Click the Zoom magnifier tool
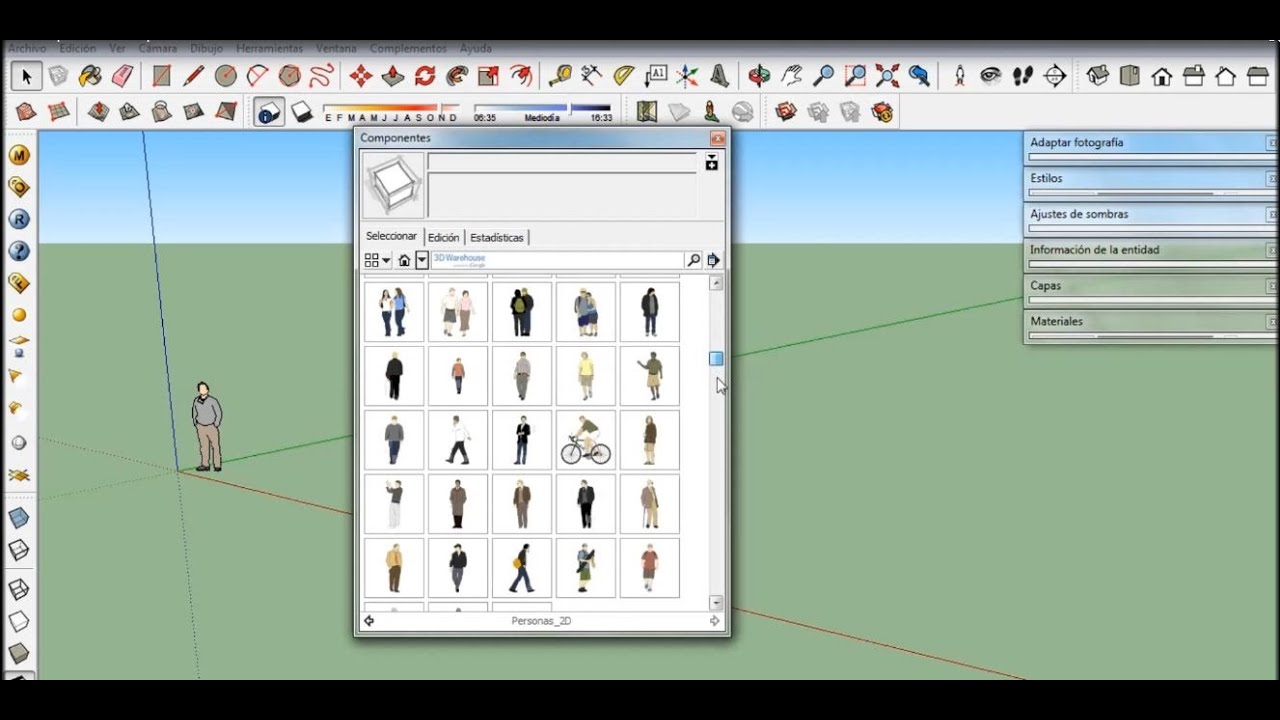 [823, 76]
